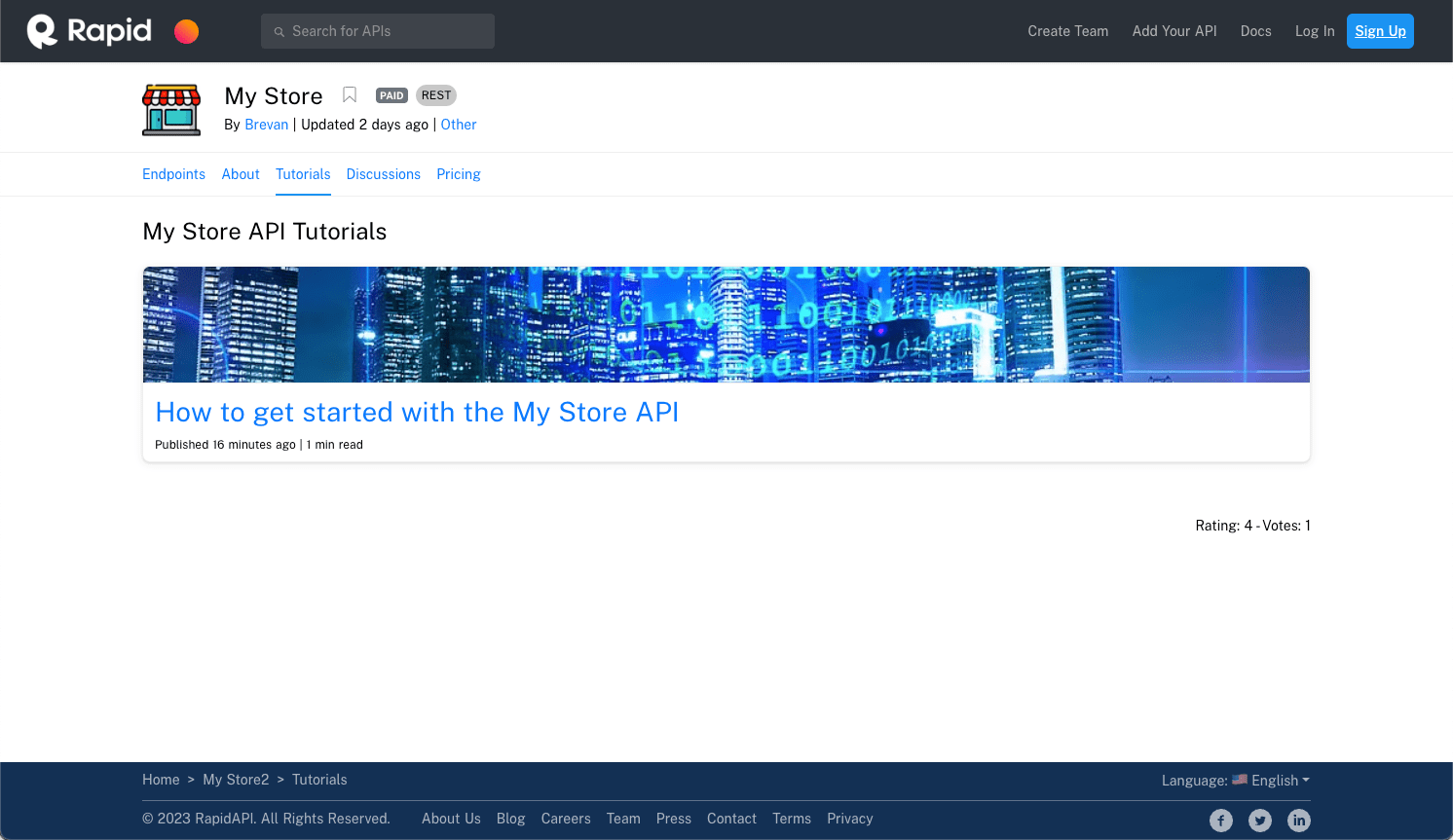This screenshot has height=840, width=1453.
Task: Visit author Brevan's profile link
Action: 266,124
